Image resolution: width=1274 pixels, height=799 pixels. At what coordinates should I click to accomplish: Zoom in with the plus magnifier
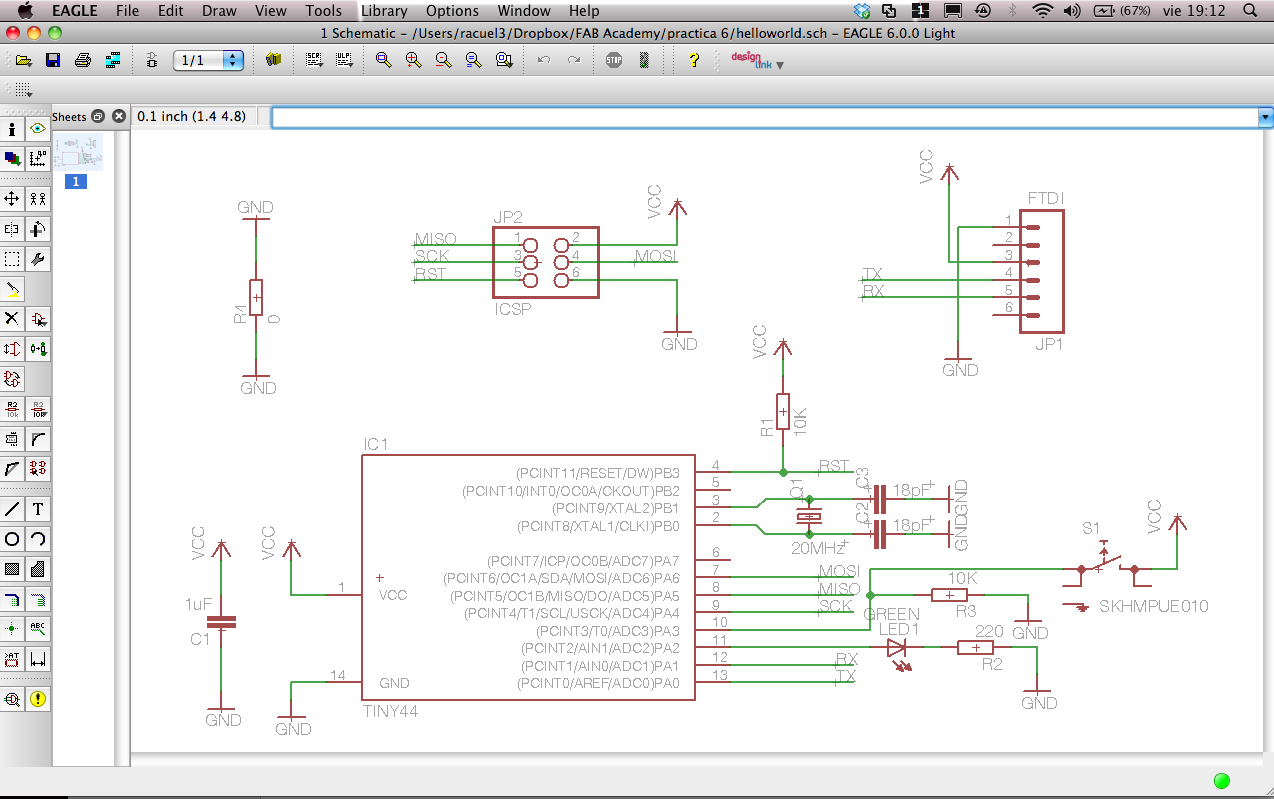413,60
